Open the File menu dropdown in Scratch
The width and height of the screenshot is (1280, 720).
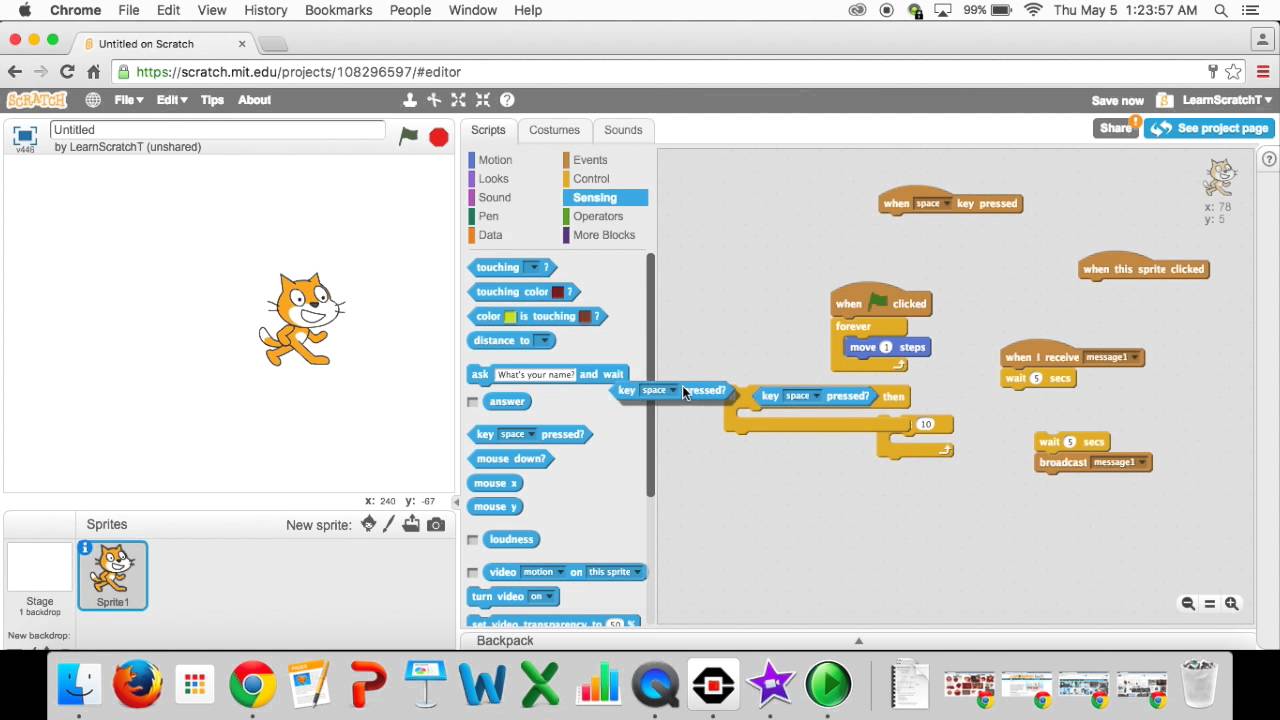(x=128, y=100)
